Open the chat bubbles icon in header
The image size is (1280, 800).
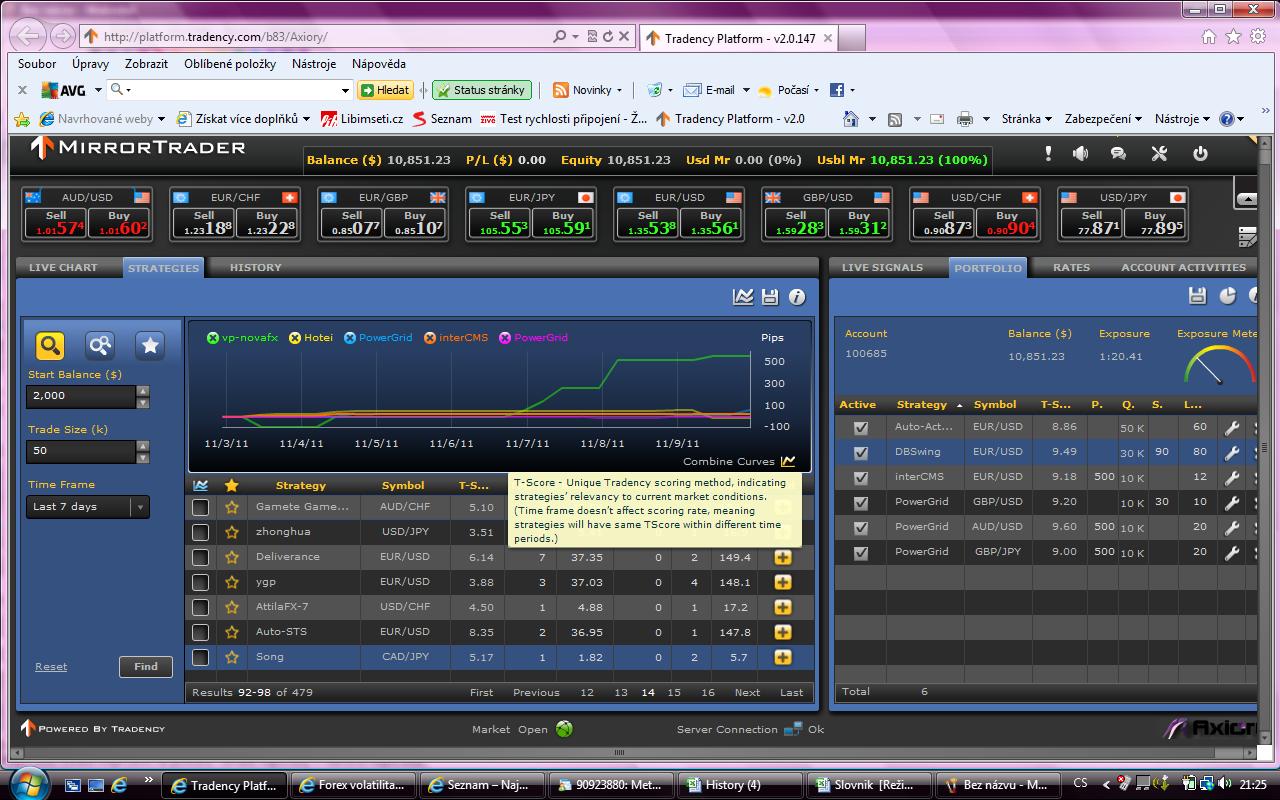(x=1119, y=153)
